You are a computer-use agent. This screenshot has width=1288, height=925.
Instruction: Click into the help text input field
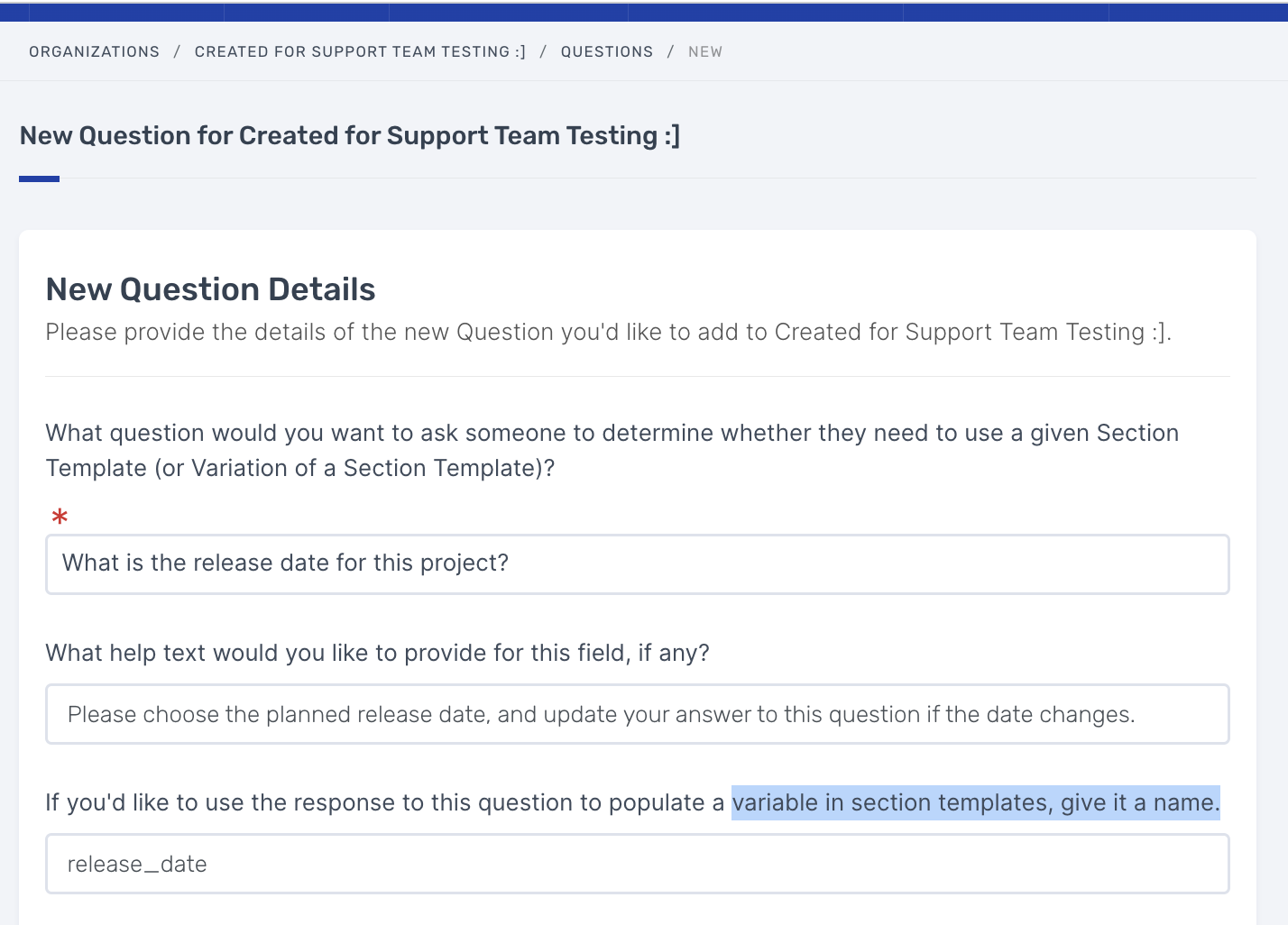tap(638, 714)
